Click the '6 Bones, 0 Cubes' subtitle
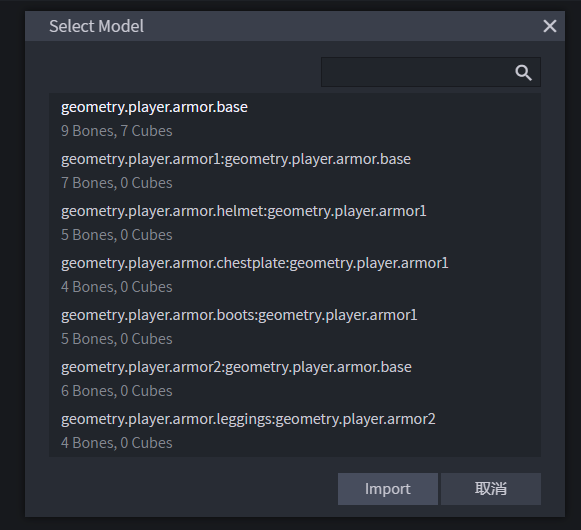The image size is (581, 530). point(117,391)
